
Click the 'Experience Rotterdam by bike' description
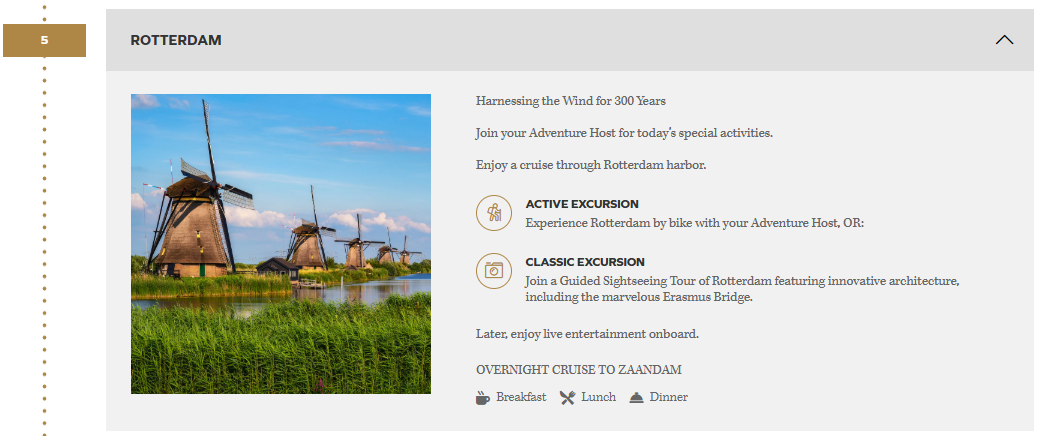694,223
